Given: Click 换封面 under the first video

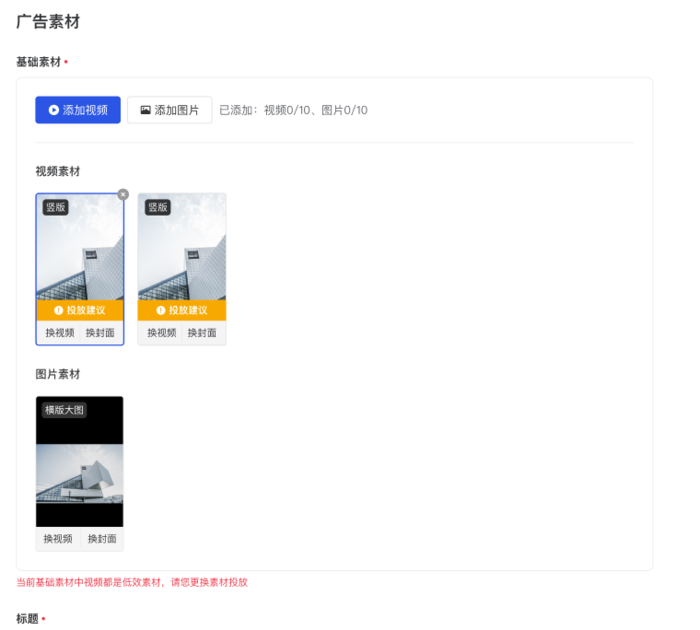Looking at the screenshot, I should pyautogui.click(x=100, y=333).
